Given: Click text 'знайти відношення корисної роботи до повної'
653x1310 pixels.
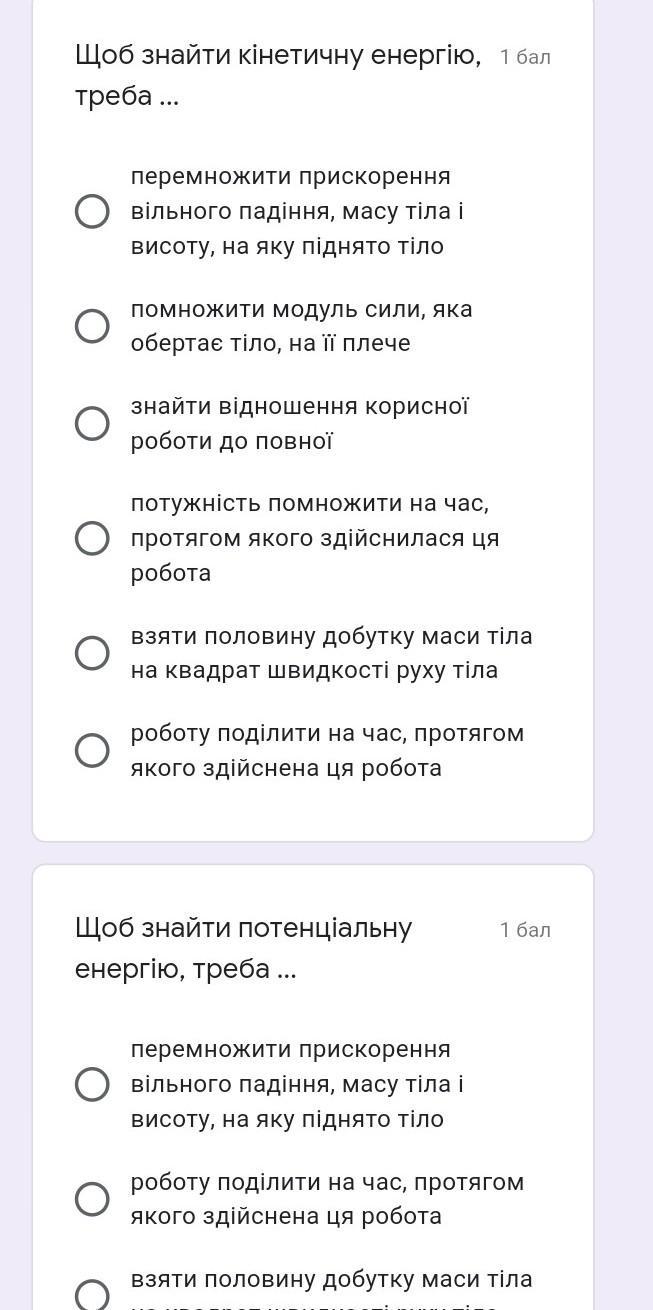Looking at the screenshot, I should tap(299, 423).
